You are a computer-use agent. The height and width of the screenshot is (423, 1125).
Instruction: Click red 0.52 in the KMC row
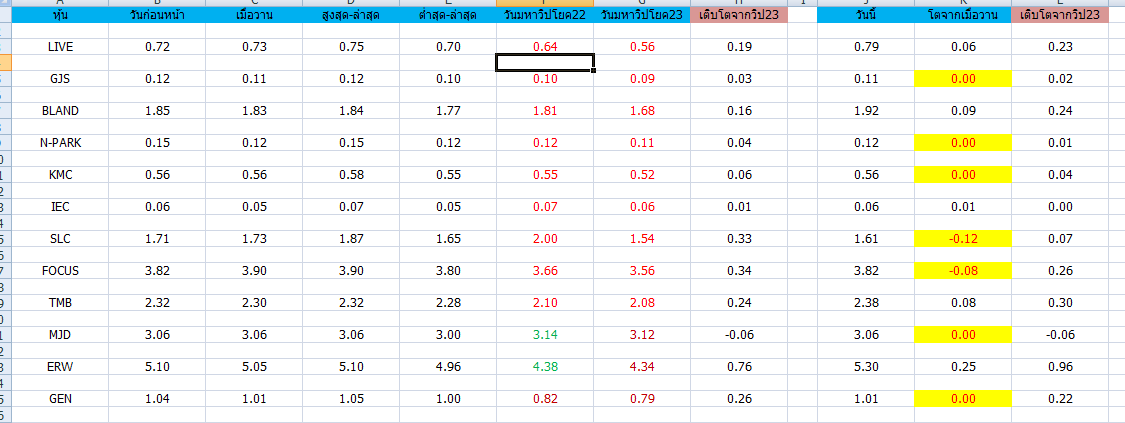pyautogui.click(x=642, y=175)
